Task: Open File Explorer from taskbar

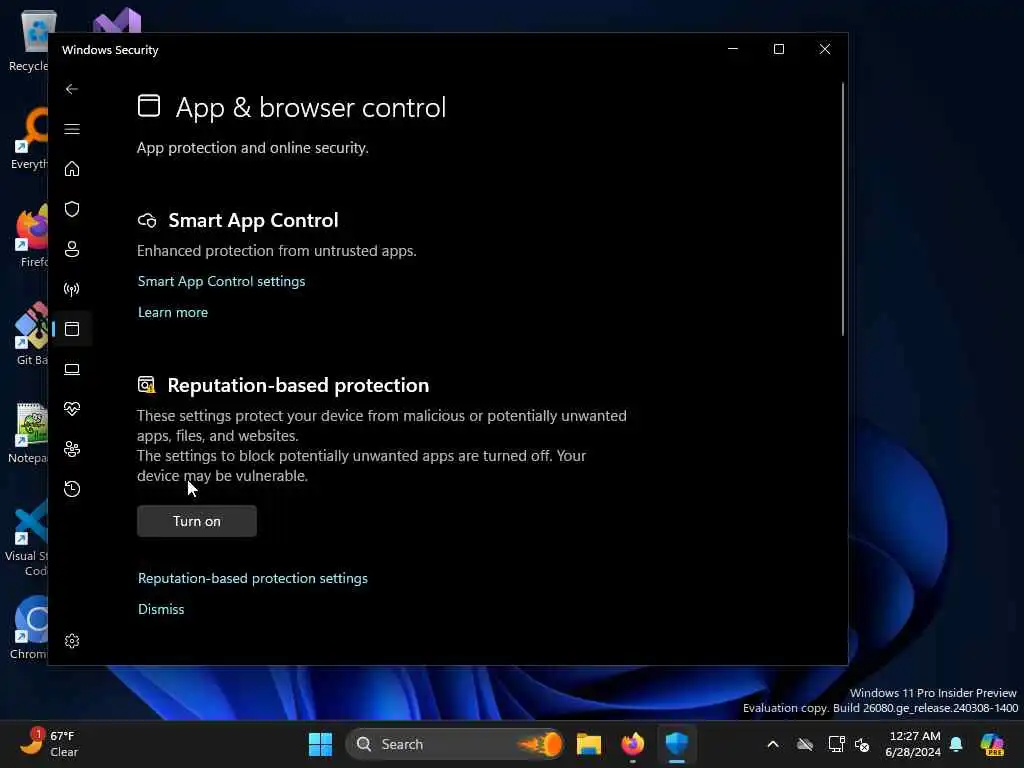Action: point(588,744)
